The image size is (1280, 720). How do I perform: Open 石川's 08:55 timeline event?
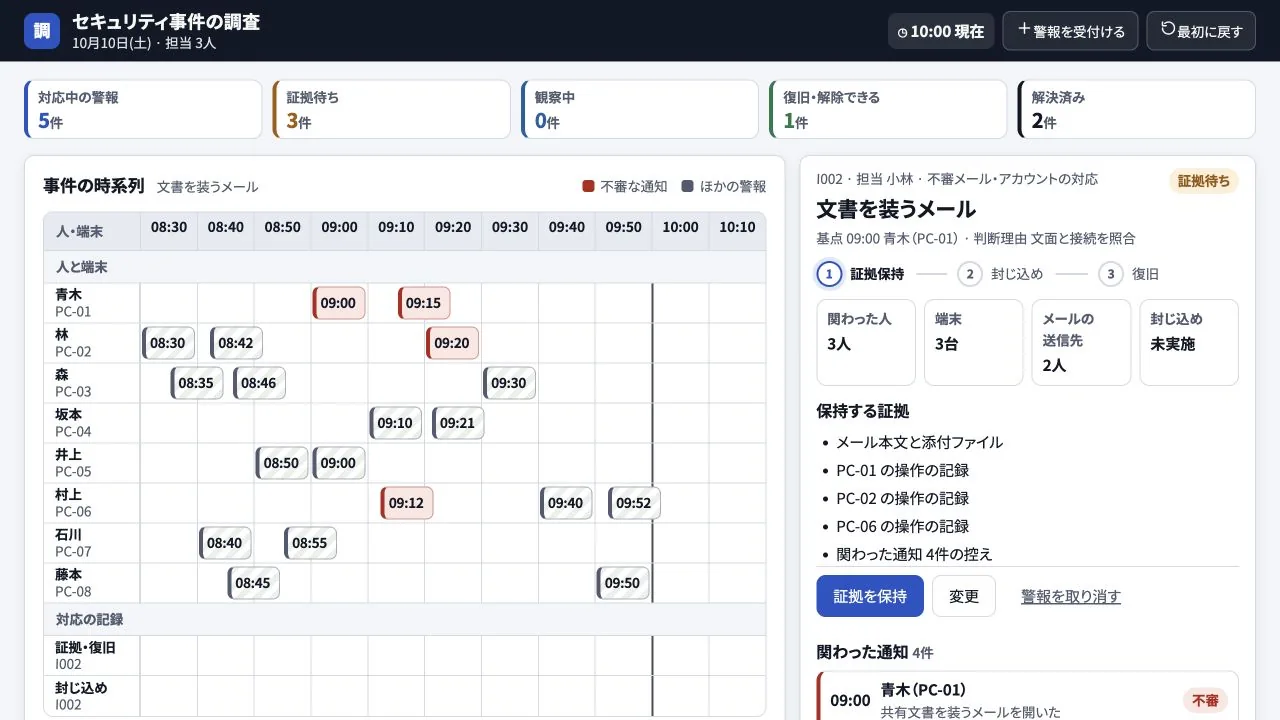point(310,543)
